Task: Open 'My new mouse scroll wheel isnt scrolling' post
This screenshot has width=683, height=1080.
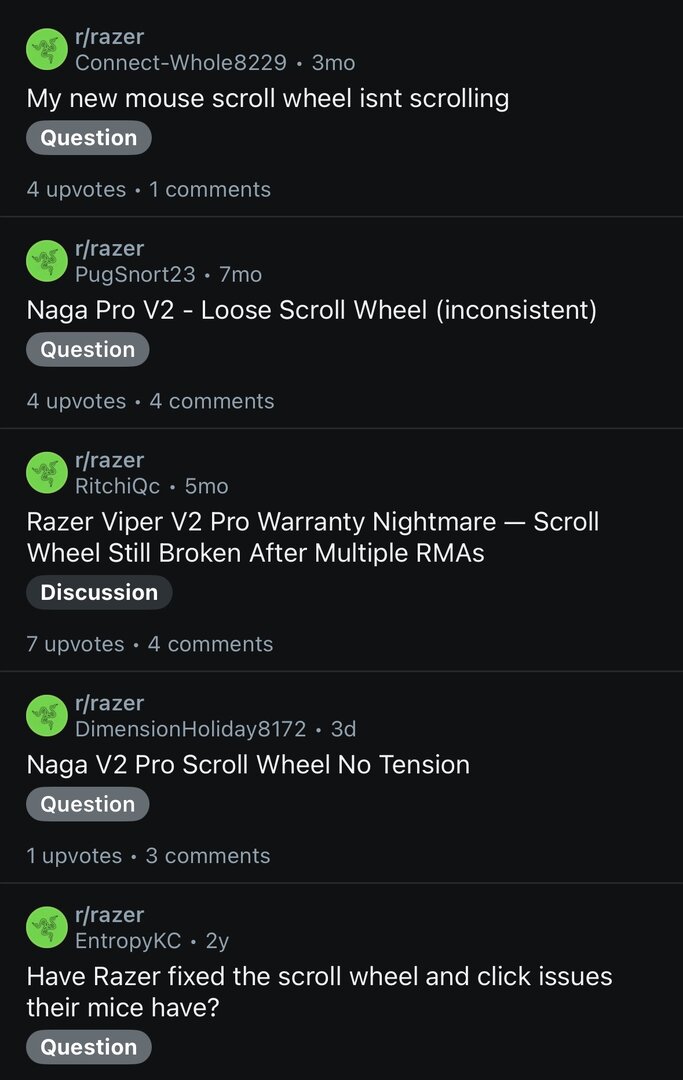Action: pos(267,98)
